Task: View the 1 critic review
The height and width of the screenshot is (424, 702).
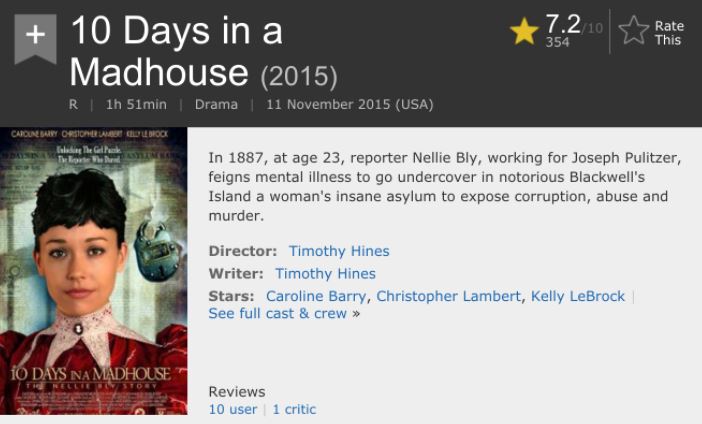Action: pos(294,409)
